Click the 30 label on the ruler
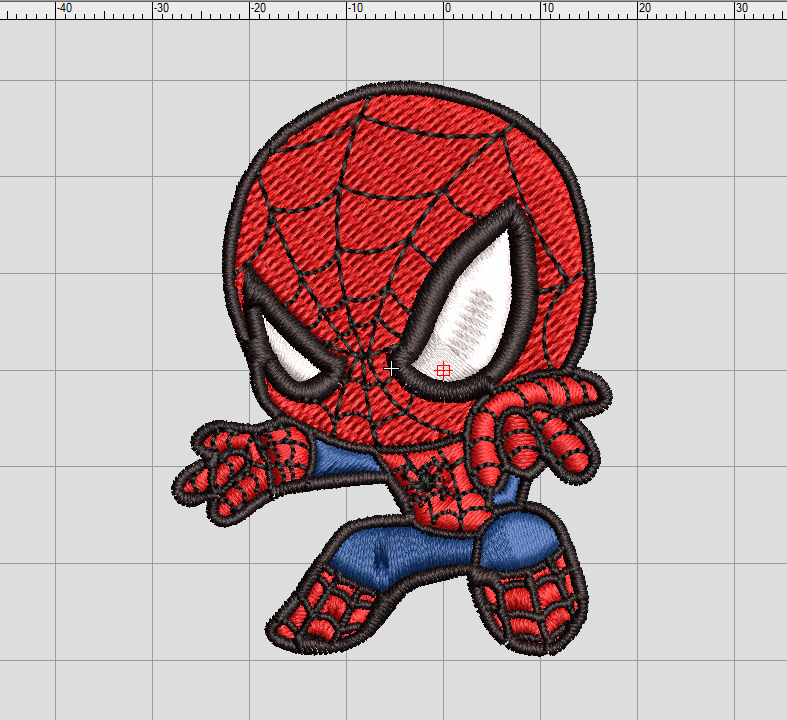The image size is (787, 720). [x=742, y=8]
